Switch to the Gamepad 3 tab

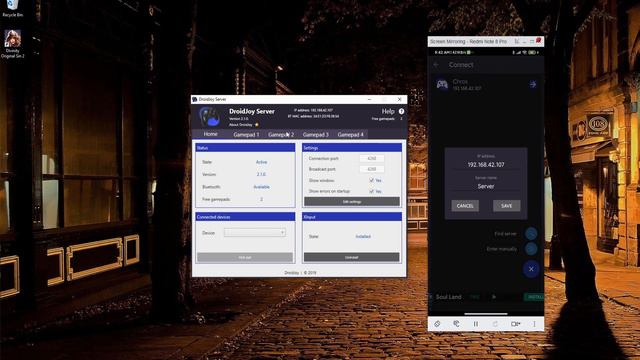(x=316, y=134)
